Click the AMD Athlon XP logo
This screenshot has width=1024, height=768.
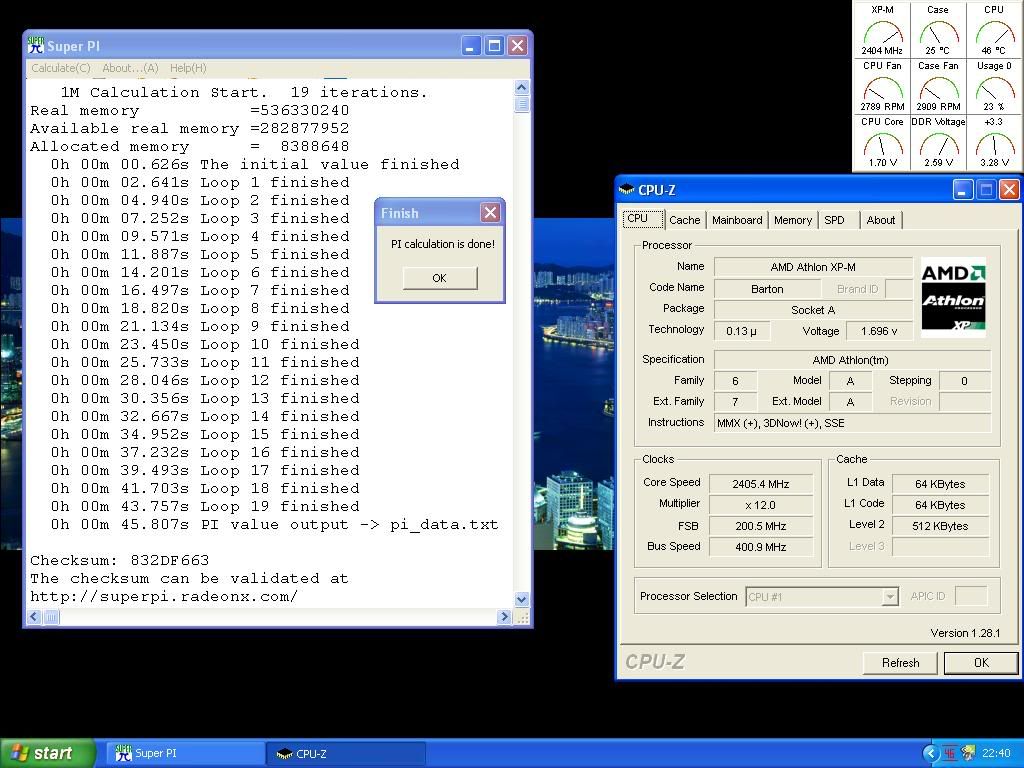click(x=953, y=297)
